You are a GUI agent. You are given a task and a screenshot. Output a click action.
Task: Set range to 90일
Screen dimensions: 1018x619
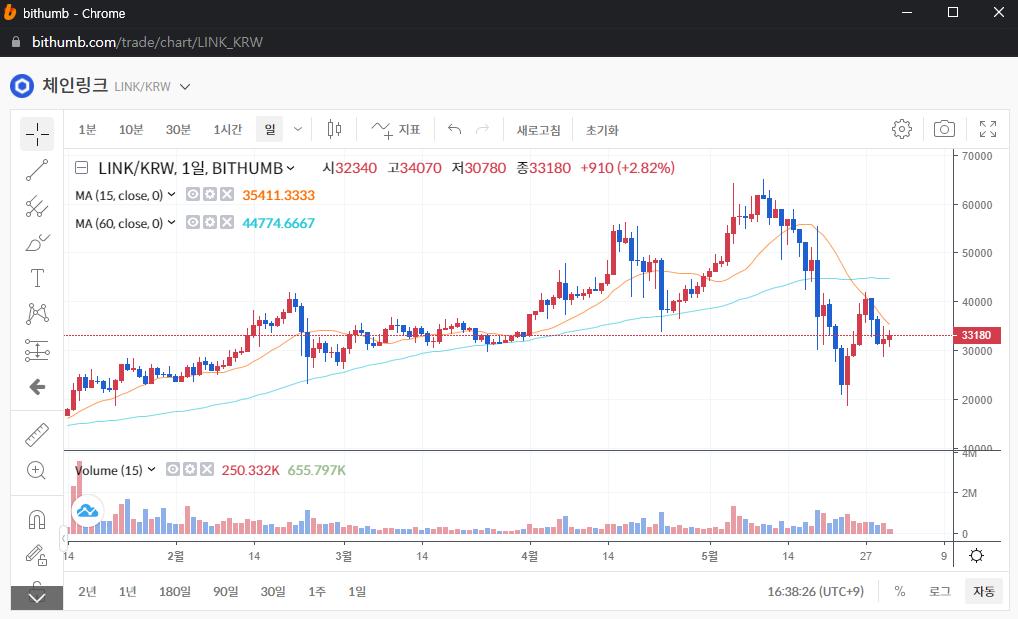tap(225, 592)
